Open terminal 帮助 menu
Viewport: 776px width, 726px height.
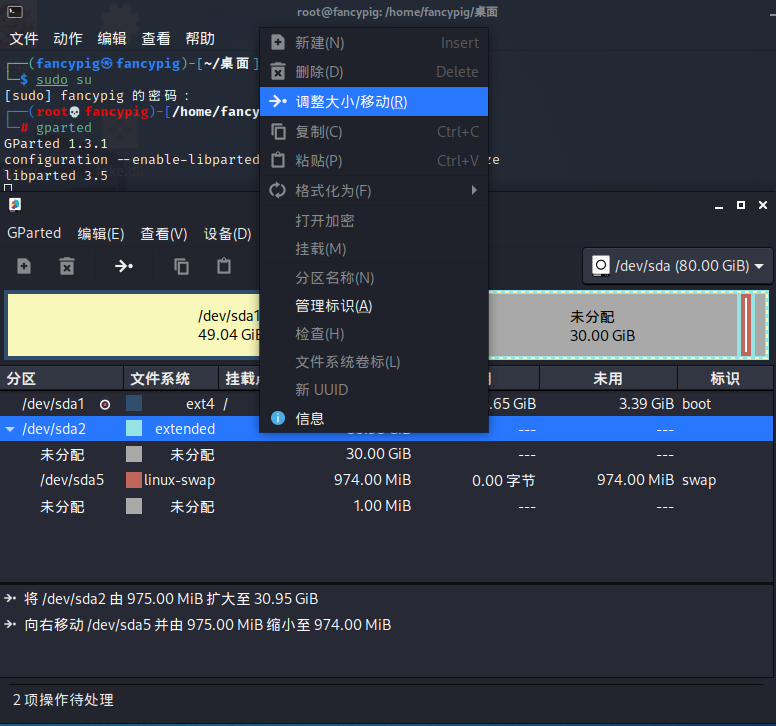pos(200,39)
